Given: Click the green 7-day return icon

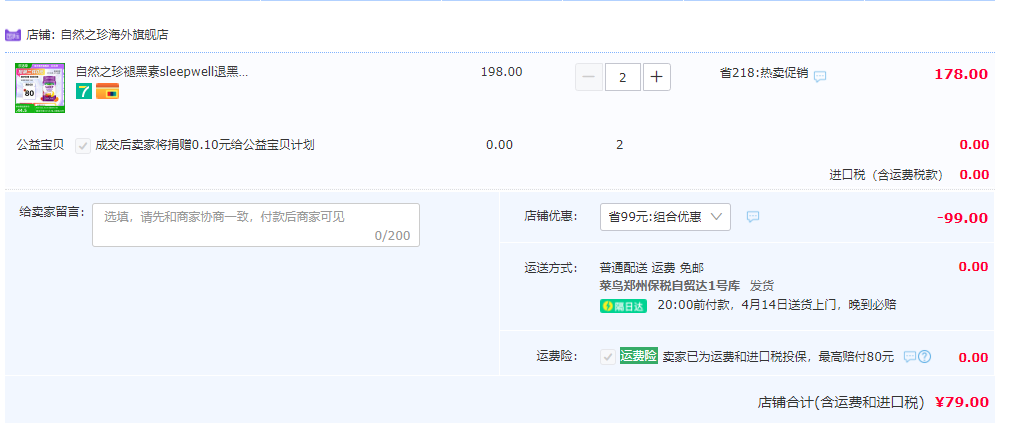Looking at the screenshot, I should tap(84, 91).
